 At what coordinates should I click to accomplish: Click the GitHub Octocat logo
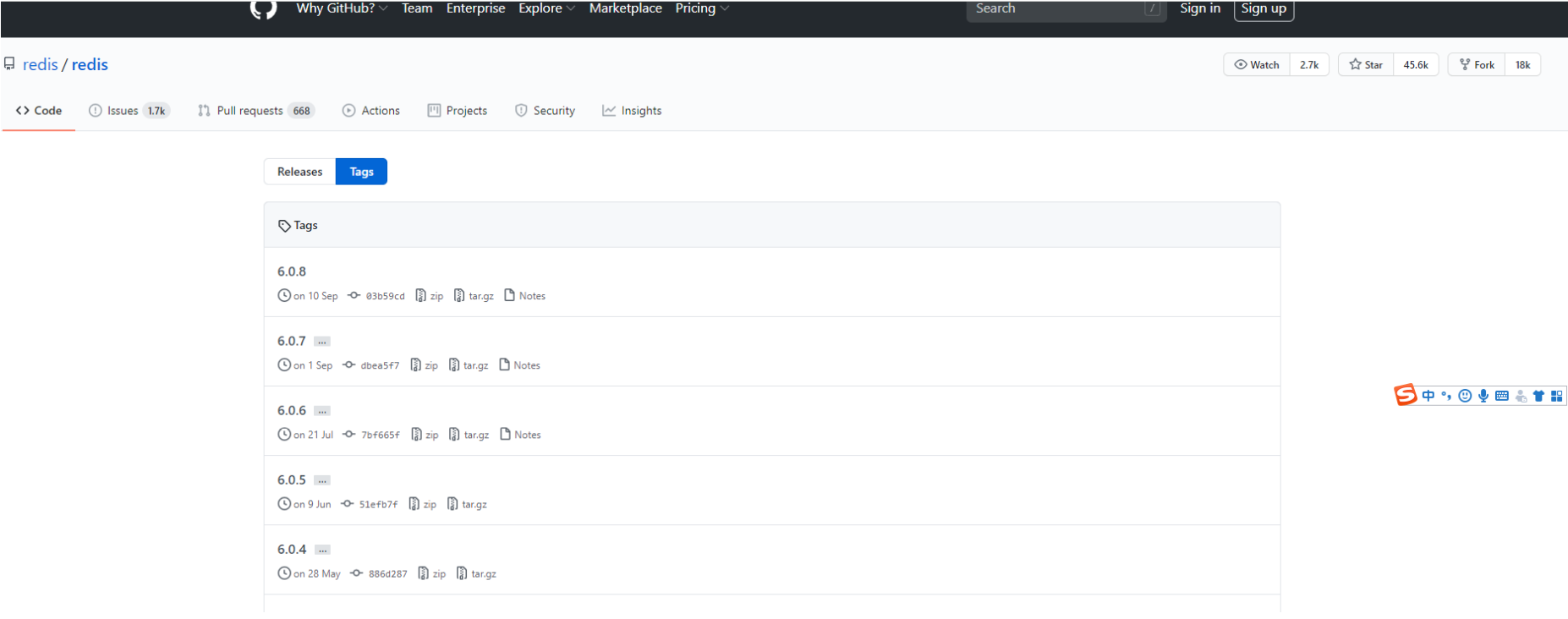[264, 9]
